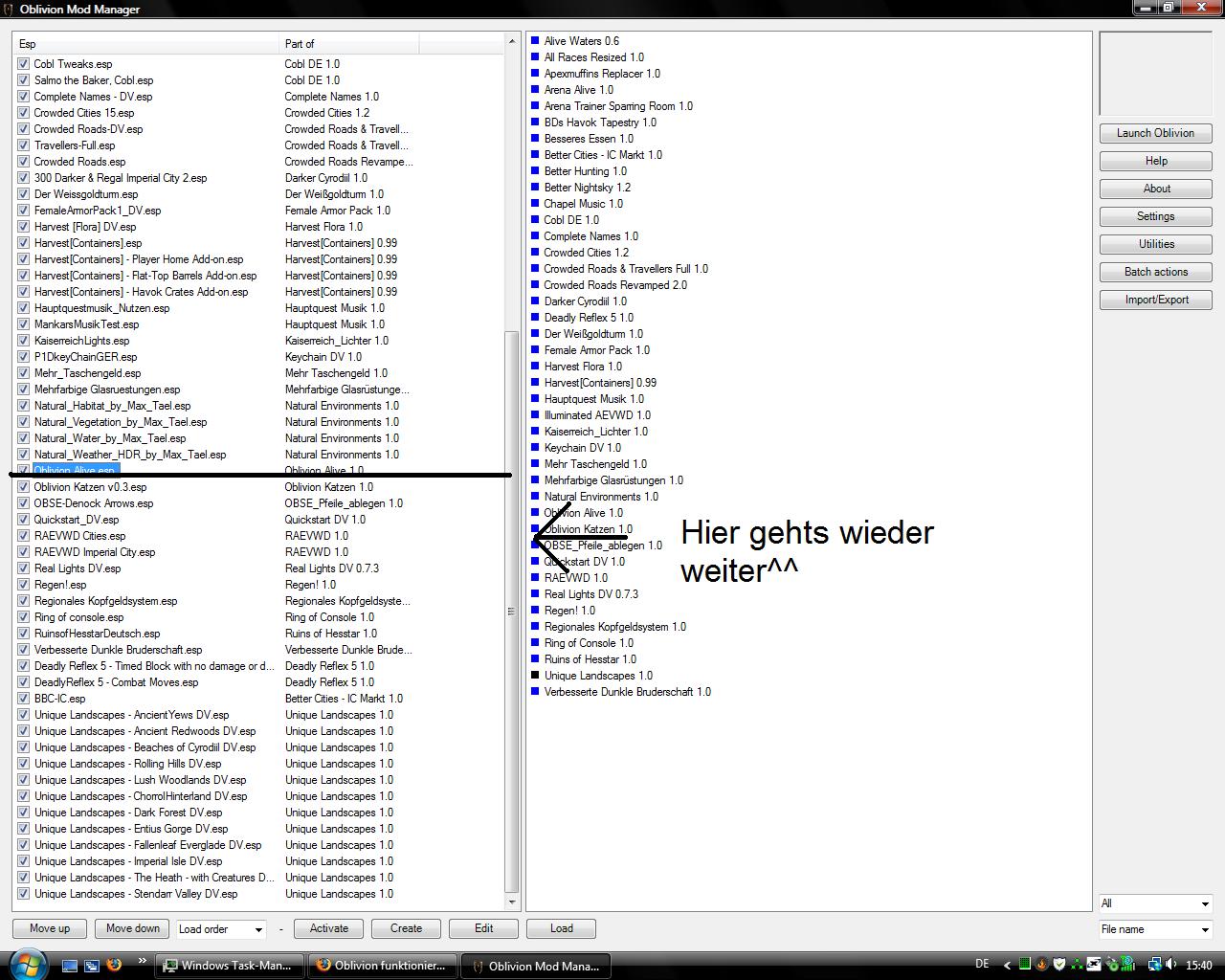Image resolution: width=1225 pixels, height=980 pixels.
Task: Uncheck the Cobl Tweaks.esp checkbox
Action: (x=23, y=64)
